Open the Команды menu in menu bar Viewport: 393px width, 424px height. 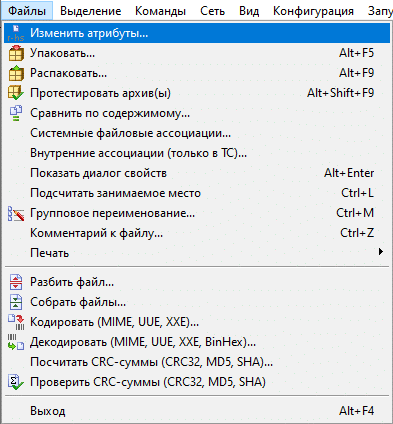160,11
